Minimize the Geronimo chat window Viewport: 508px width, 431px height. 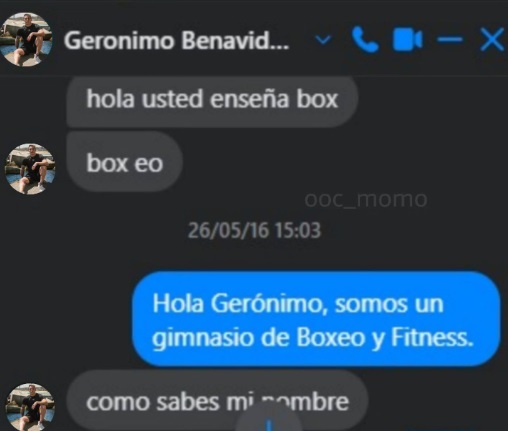click(x=450, y=40)
